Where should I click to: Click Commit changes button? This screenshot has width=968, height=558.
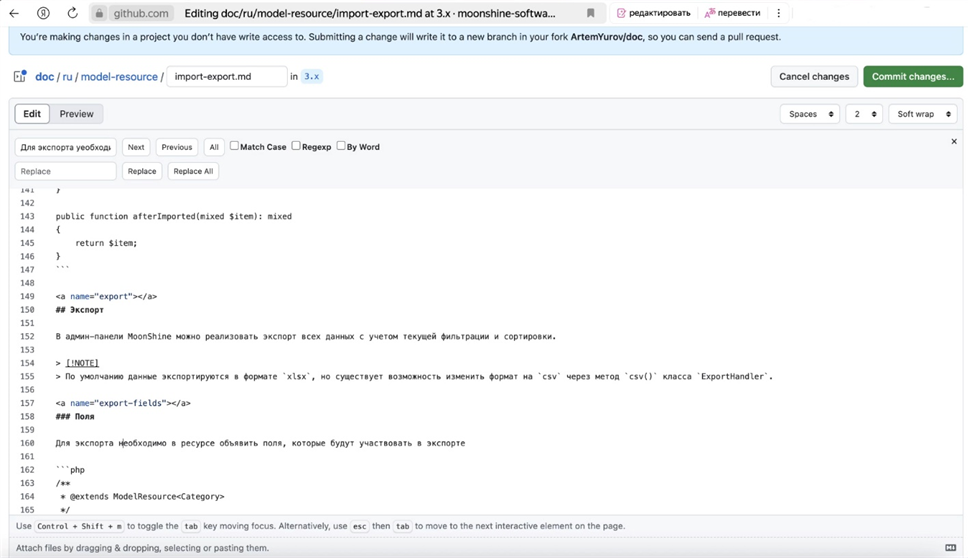pos(912,77)
